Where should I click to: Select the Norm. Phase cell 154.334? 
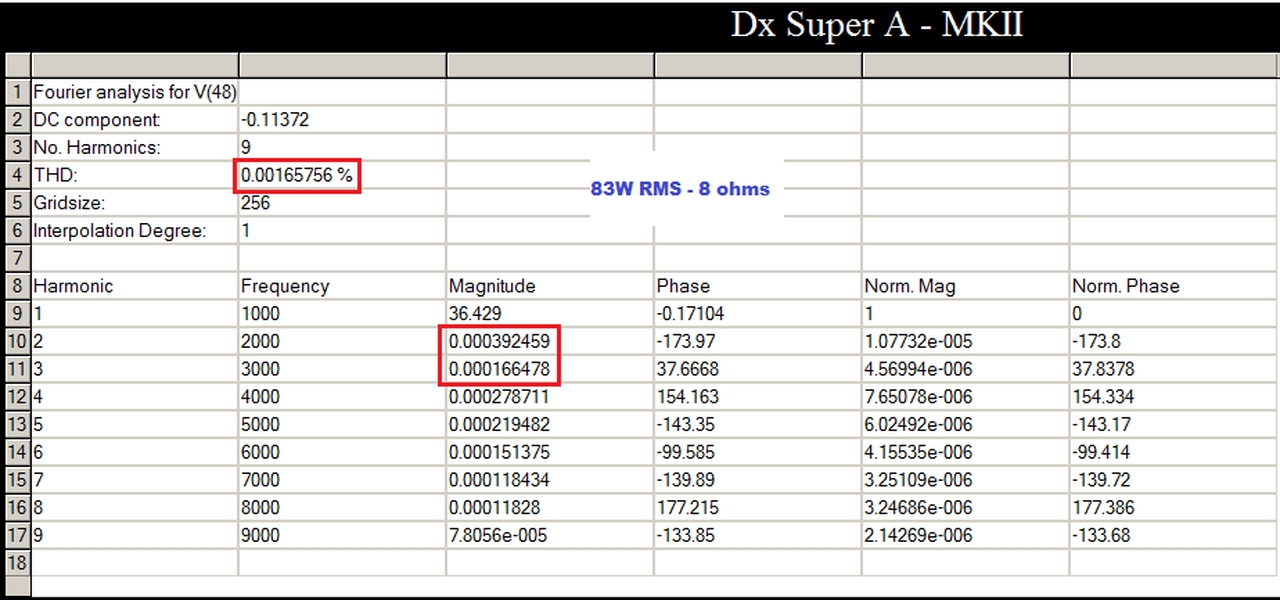[x=1174, y=397]
